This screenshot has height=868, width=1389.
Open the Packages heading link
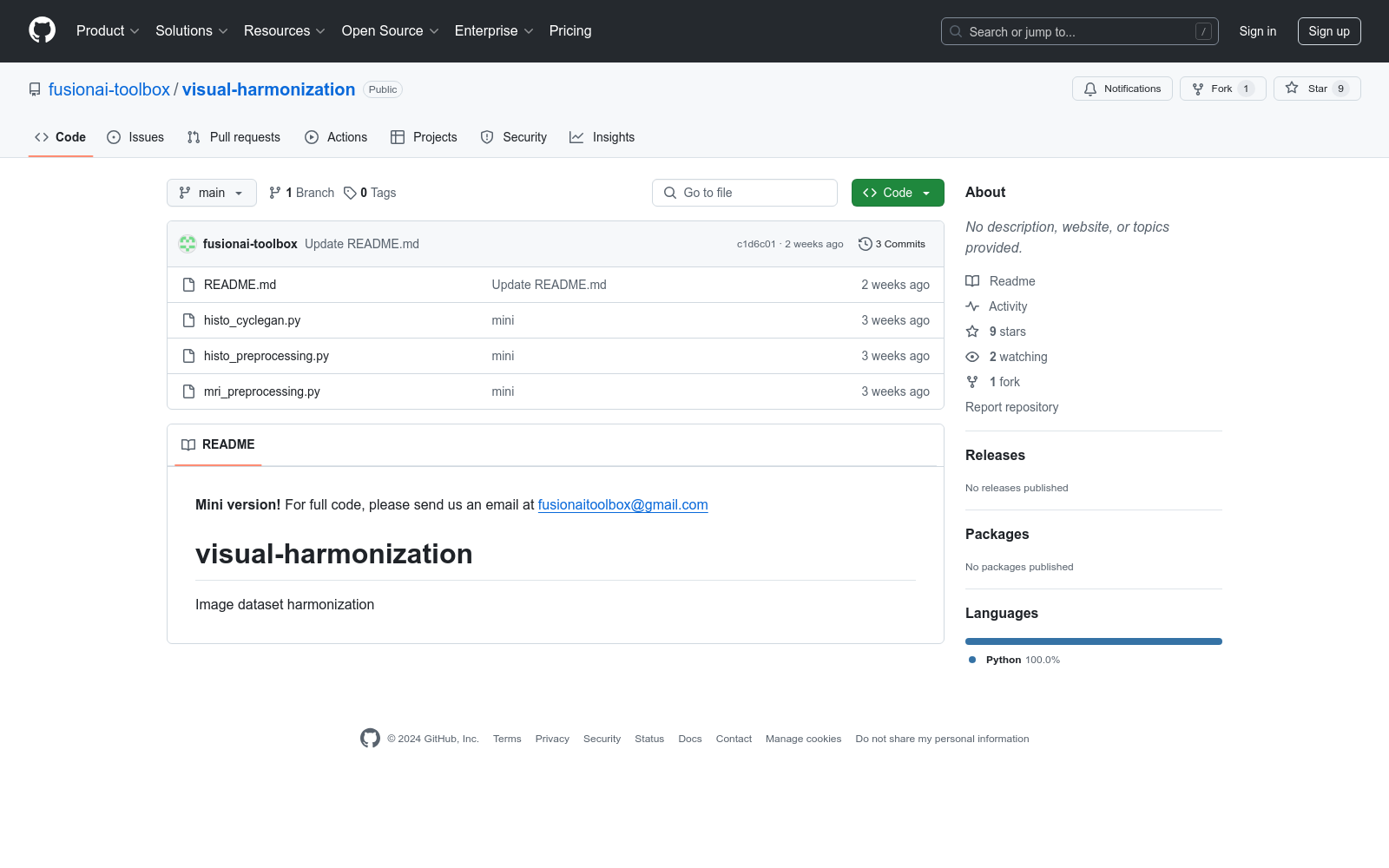coord(997,534)
